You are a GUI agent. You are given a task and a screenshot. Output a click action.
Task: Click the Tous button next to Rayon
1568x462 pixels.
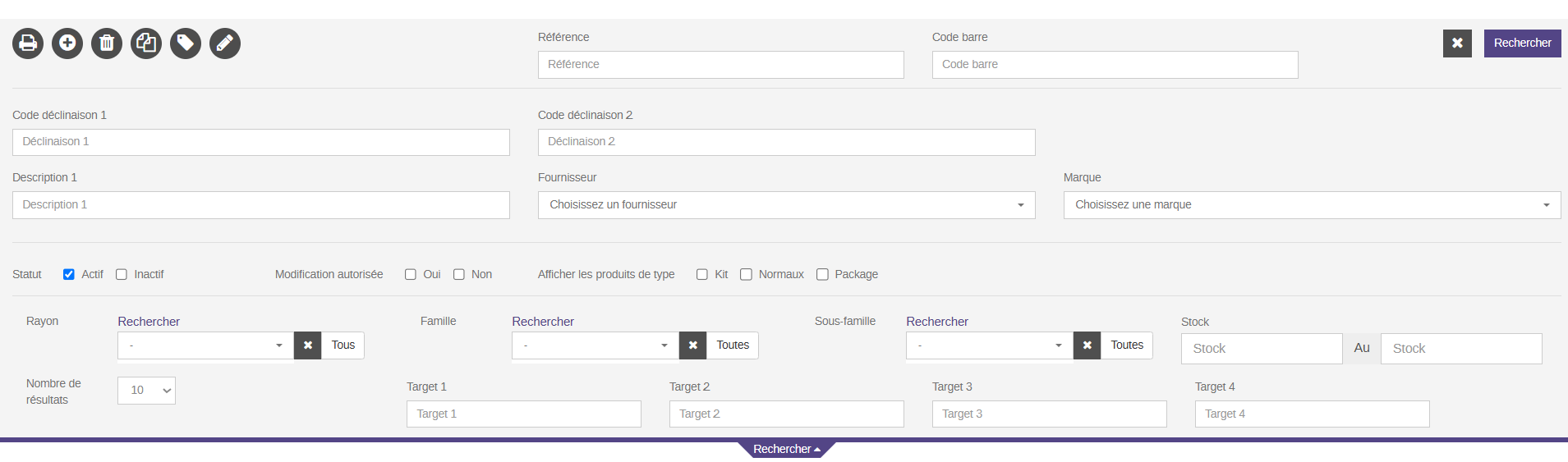[343, 345]
